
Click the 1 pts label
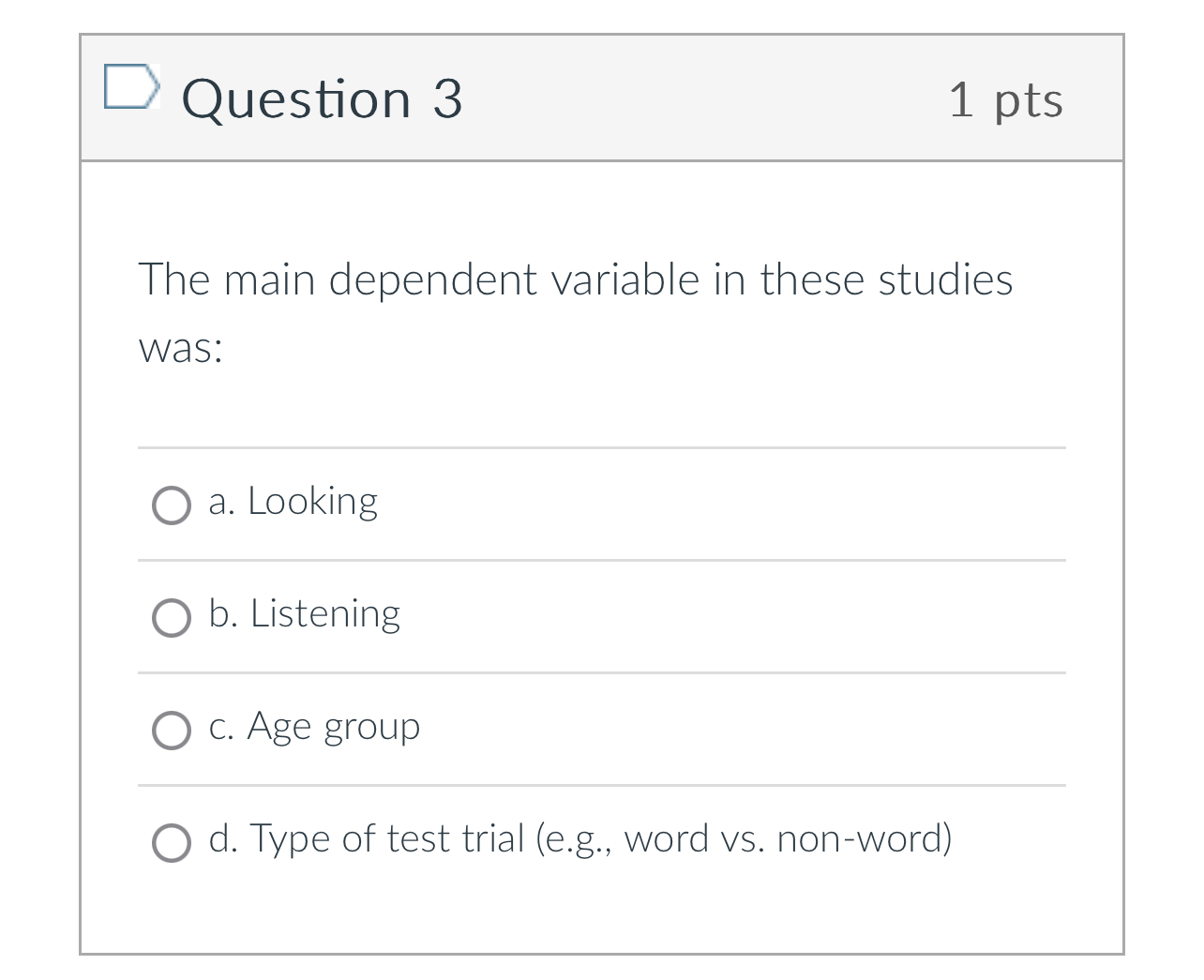(1006, 100)
